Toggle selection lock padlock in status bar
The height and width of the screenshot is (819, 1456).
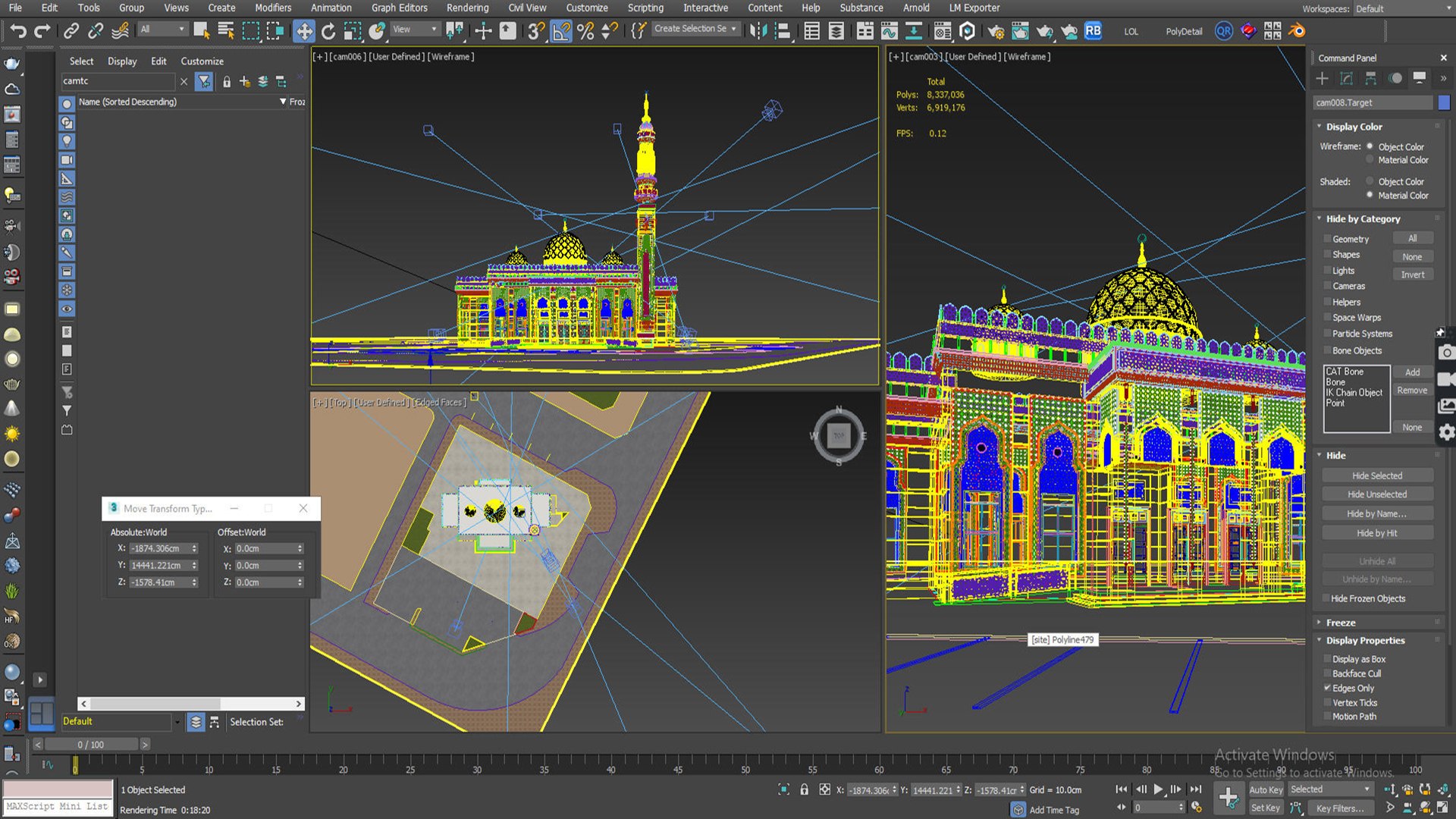805,789
